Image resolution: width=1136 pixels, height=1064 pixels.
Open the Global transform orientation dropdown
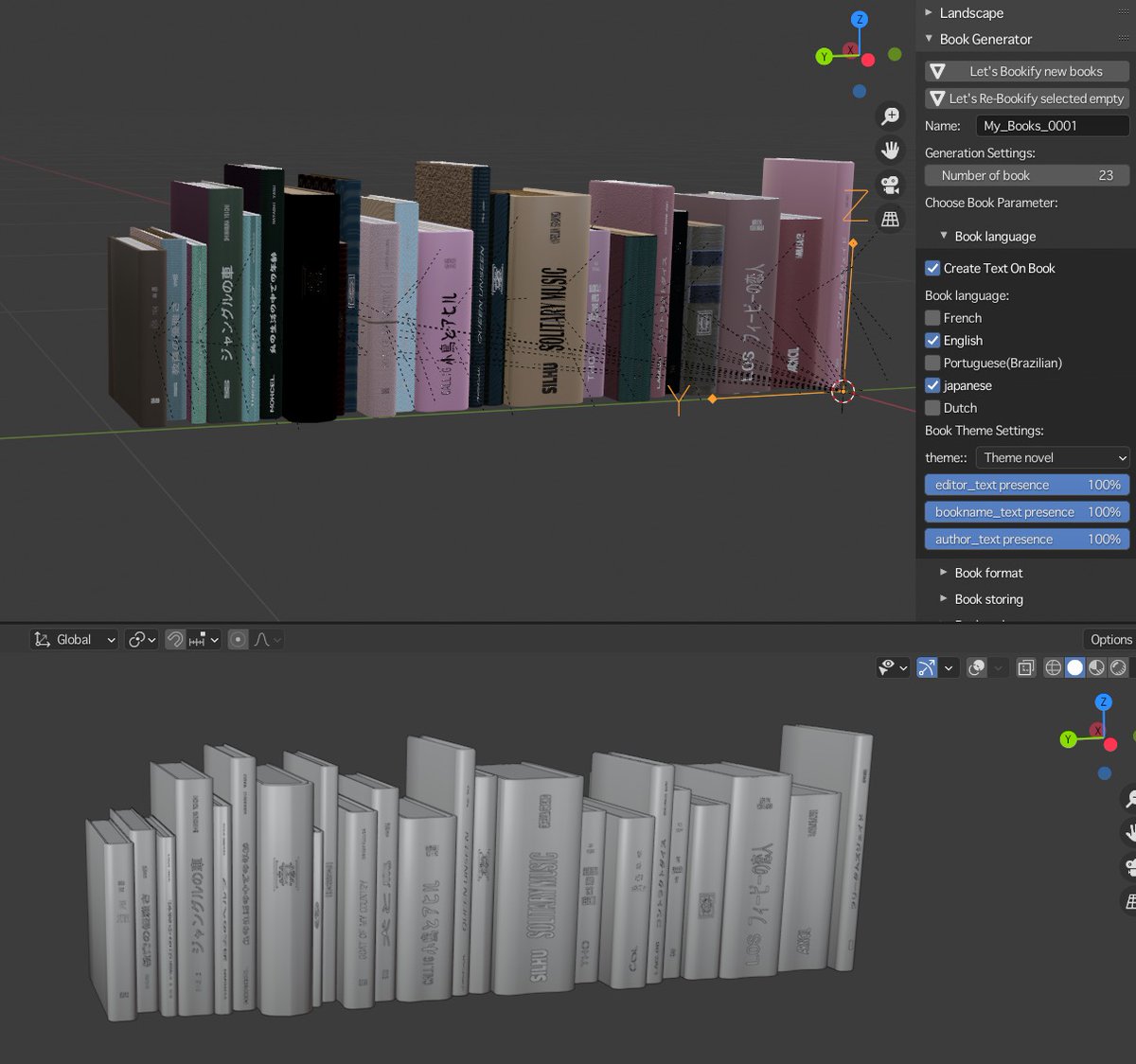point(73,639)
